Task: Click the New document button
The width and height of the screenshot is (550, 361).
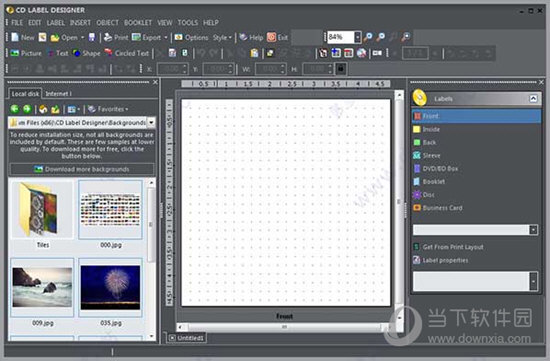Action: [x=22, y=37]
